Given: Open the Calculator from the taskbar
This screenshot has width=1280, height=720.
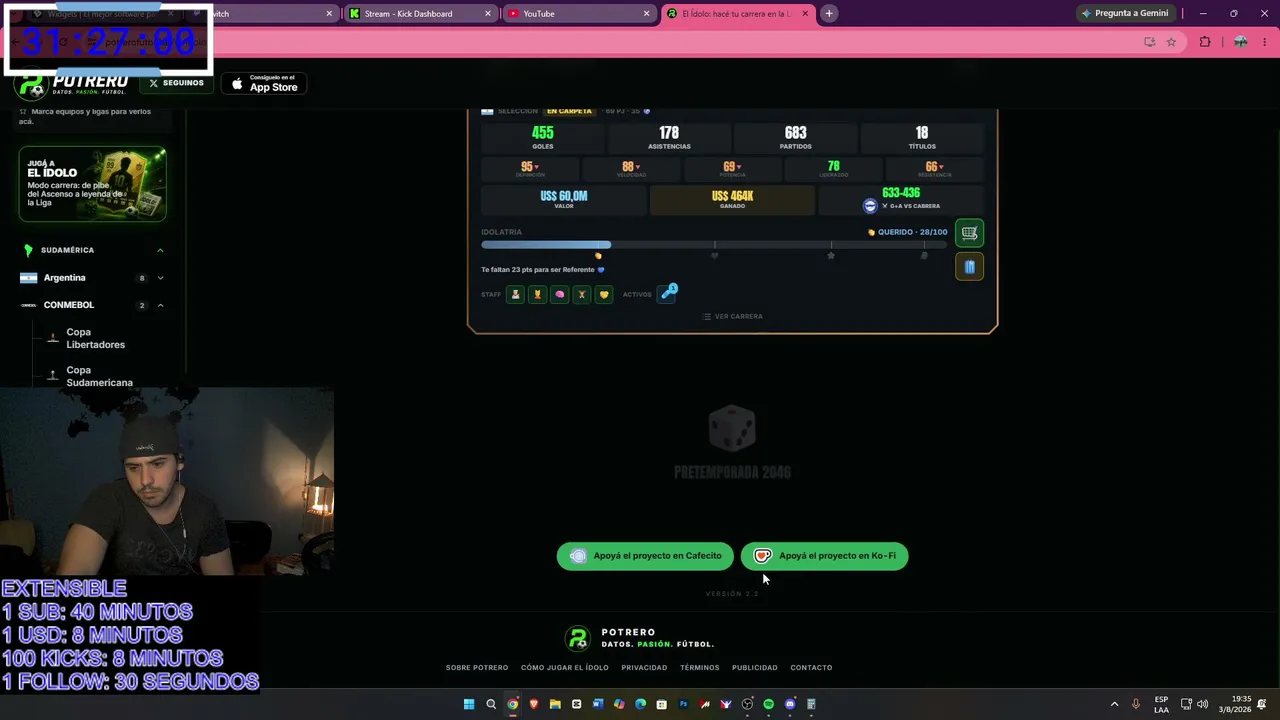Looking at the screenshot, I should coord(811,704).
